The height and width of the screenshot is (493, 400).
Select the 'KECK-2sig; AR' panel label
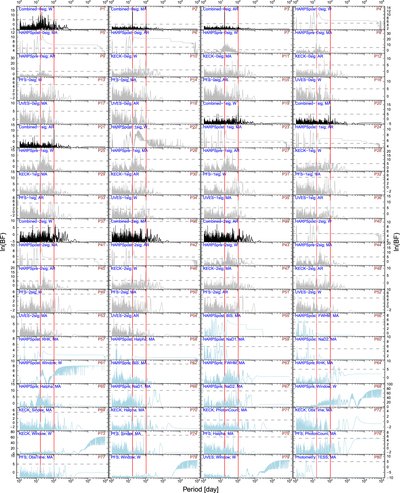pos(309,268)
